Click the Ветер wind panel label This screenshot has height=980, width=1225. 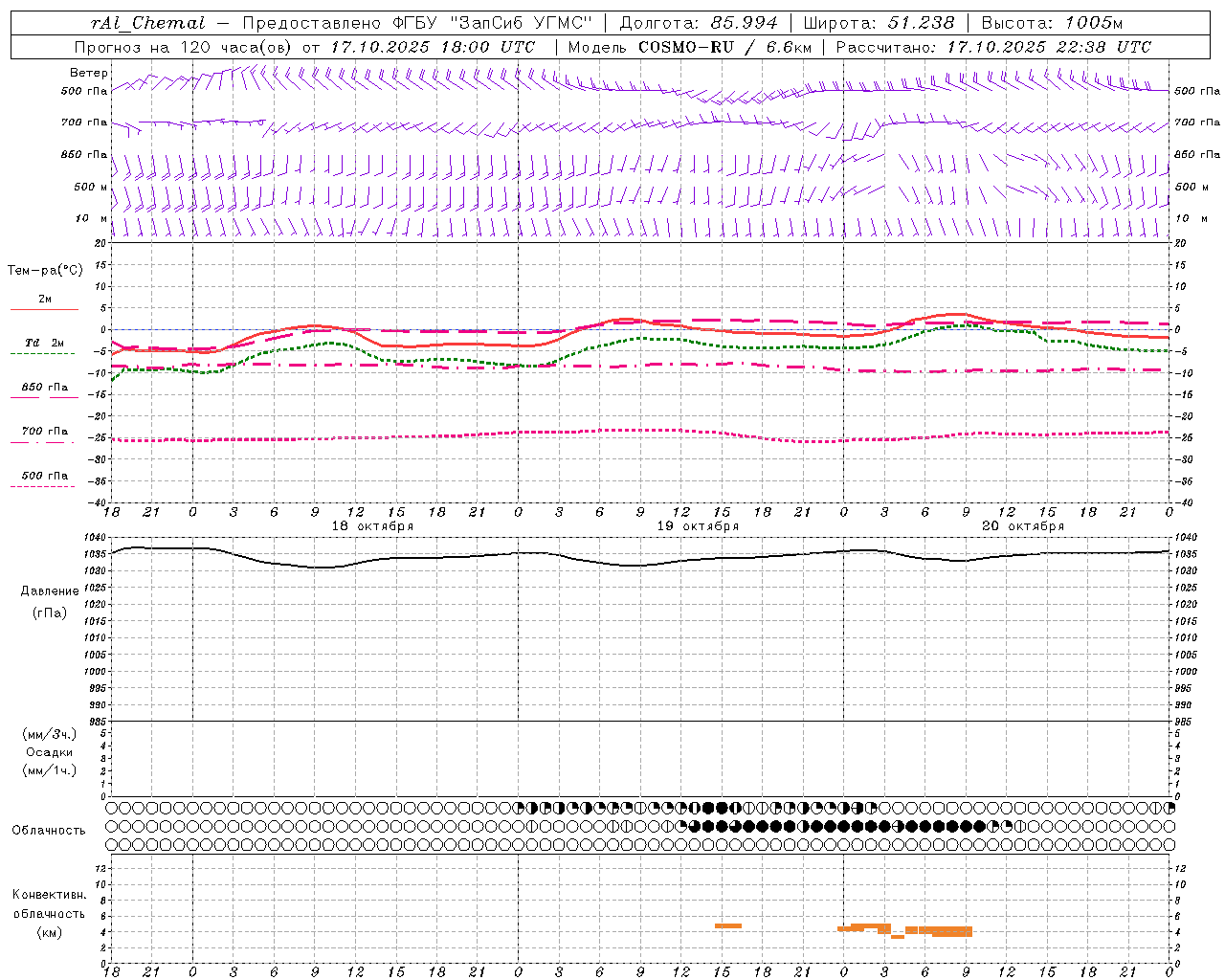(x=89, y=73)
